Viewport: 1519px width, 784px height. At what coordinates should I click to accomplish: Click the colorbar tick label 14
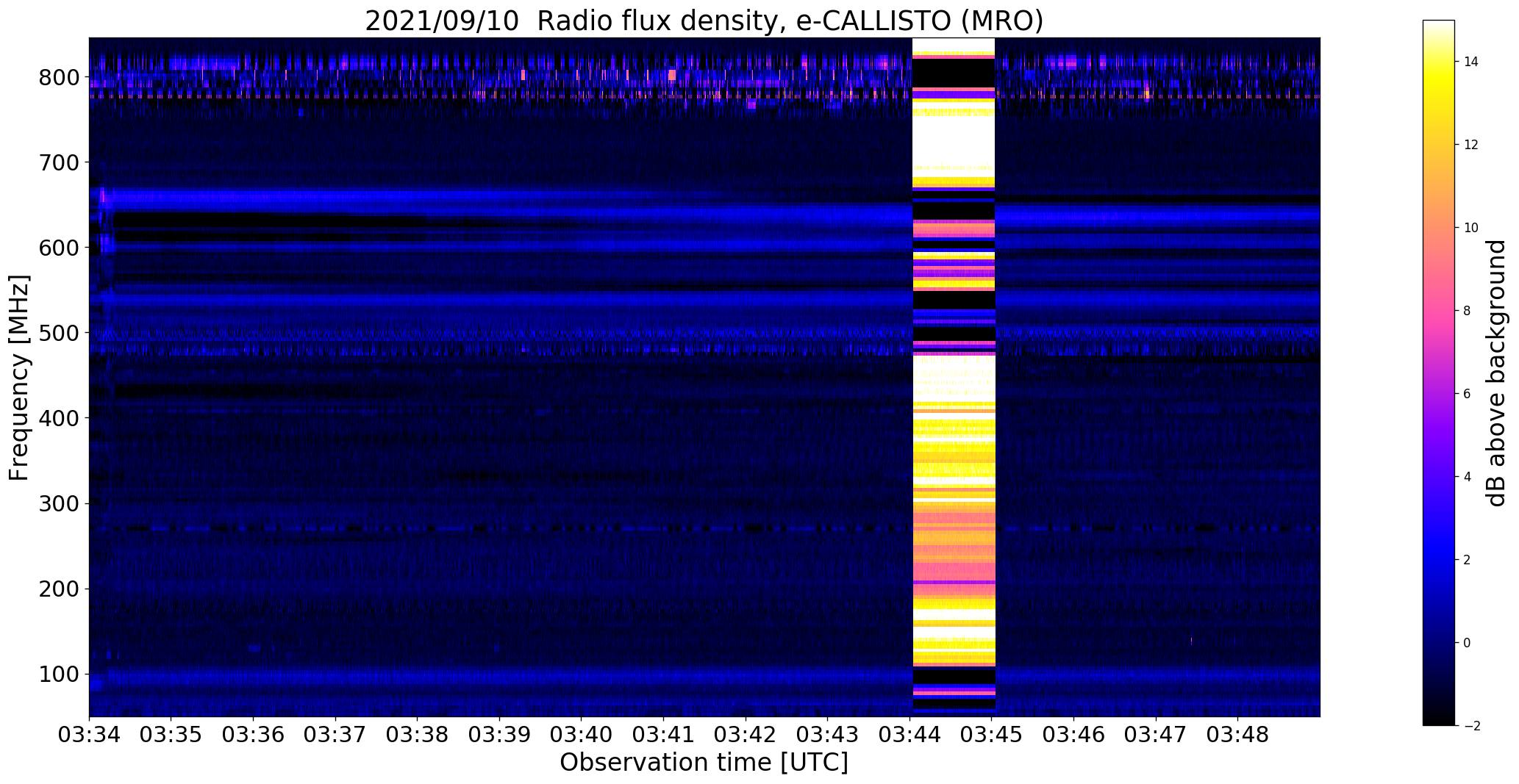1471,62
